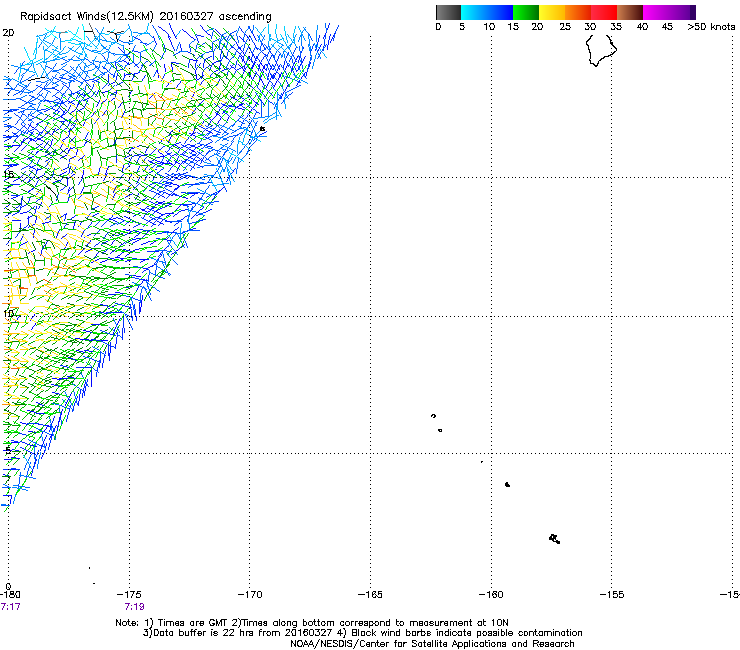Click the note line about 'Data buffer is 22 hrs'

point(362,633)
